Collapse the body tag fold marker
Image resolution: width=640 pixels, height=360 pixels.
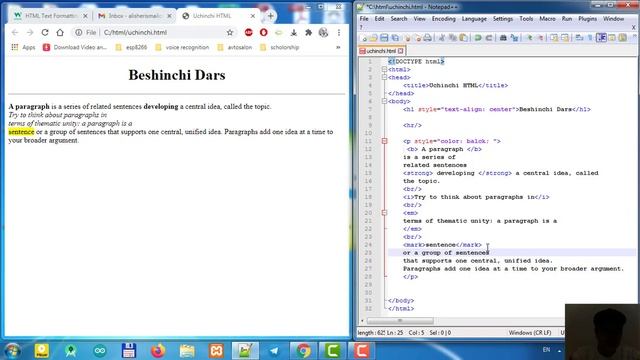tap(384, 101)
